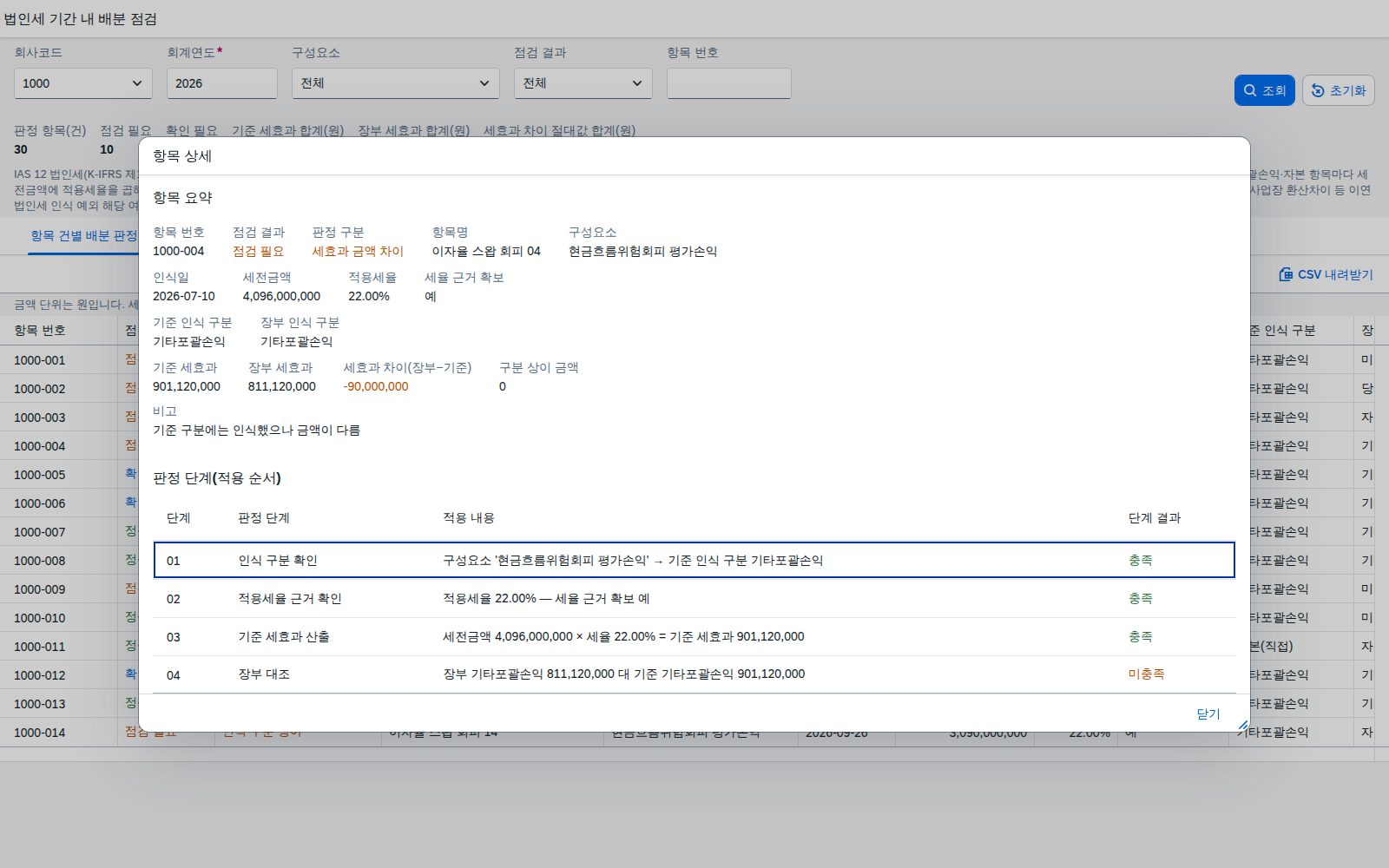Select step 04 장부 대조 row

tap(694, 674)
